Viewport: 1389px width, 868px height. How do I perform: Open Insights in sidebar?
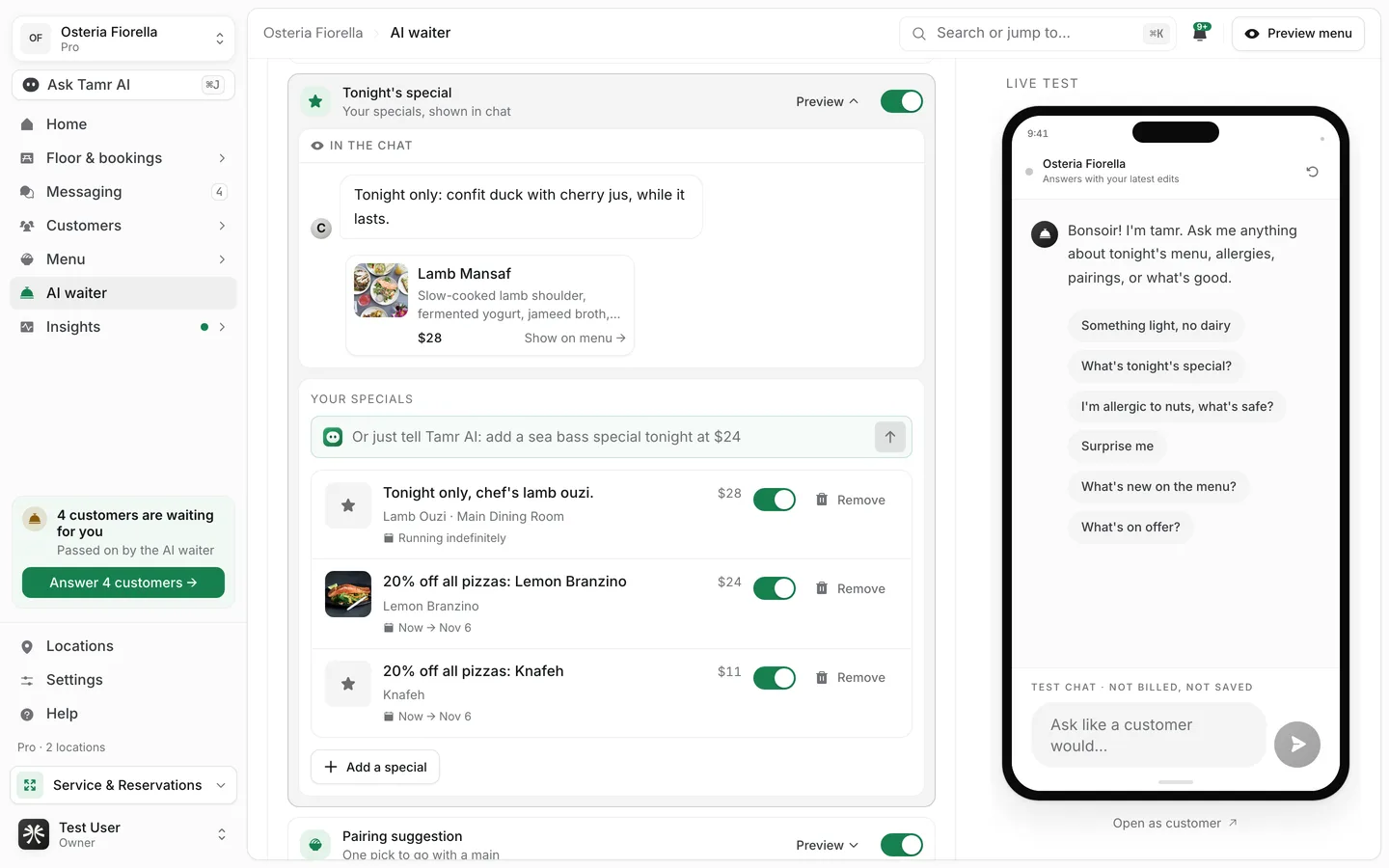tap(123, 327)
